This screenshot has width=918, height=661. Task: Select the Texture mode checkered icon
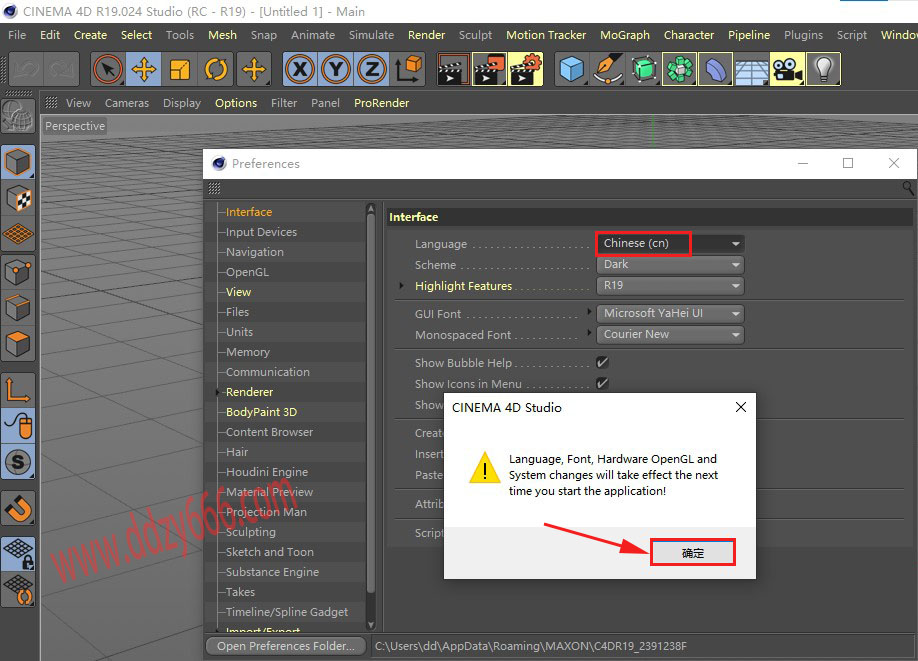coord(18,198)
